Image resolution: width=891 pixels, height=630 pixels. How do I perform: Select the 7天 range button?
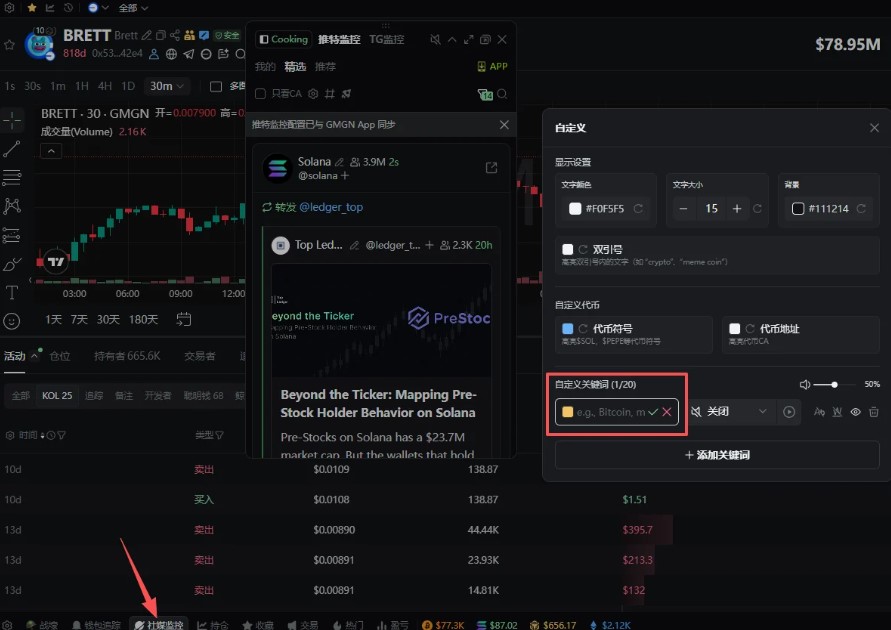(x=79, y=319)
